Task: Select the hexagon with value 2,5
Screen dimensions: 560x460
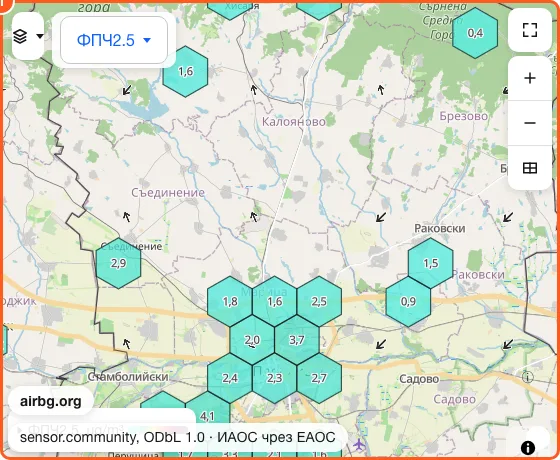Action: (319, 302)
